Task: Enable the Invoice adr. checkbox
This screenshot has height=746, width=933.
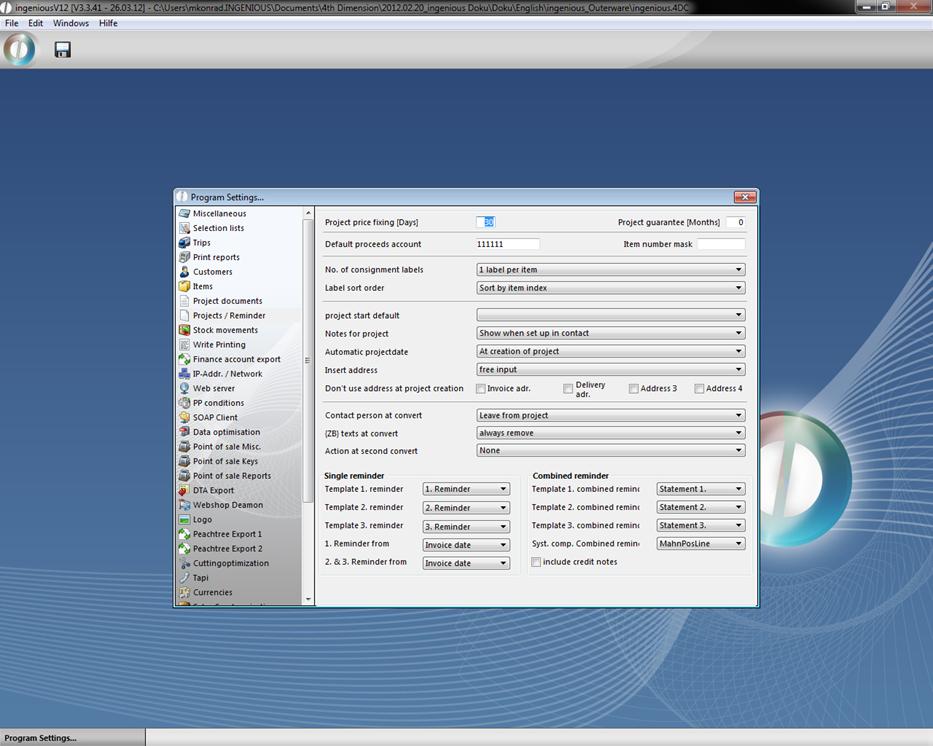Action: coord(481,389)
